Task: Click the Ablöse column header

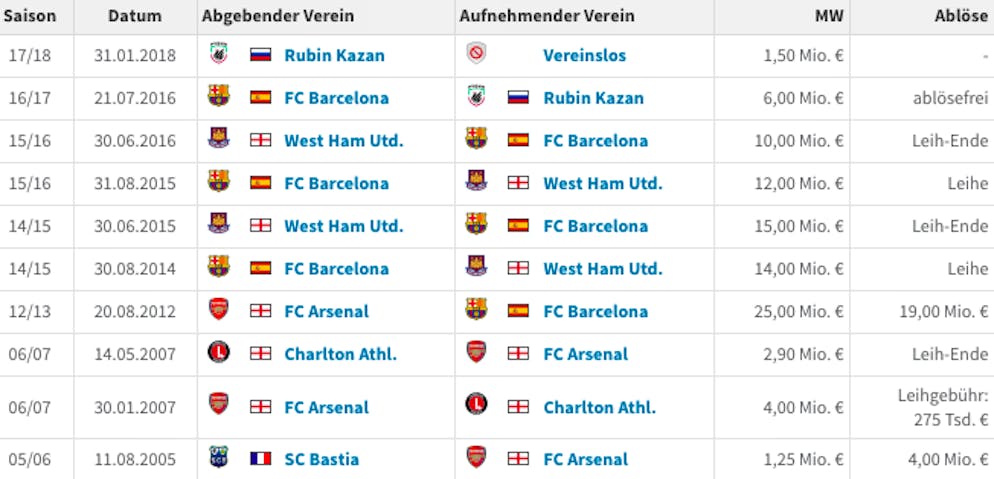Action: click(960, 16)
